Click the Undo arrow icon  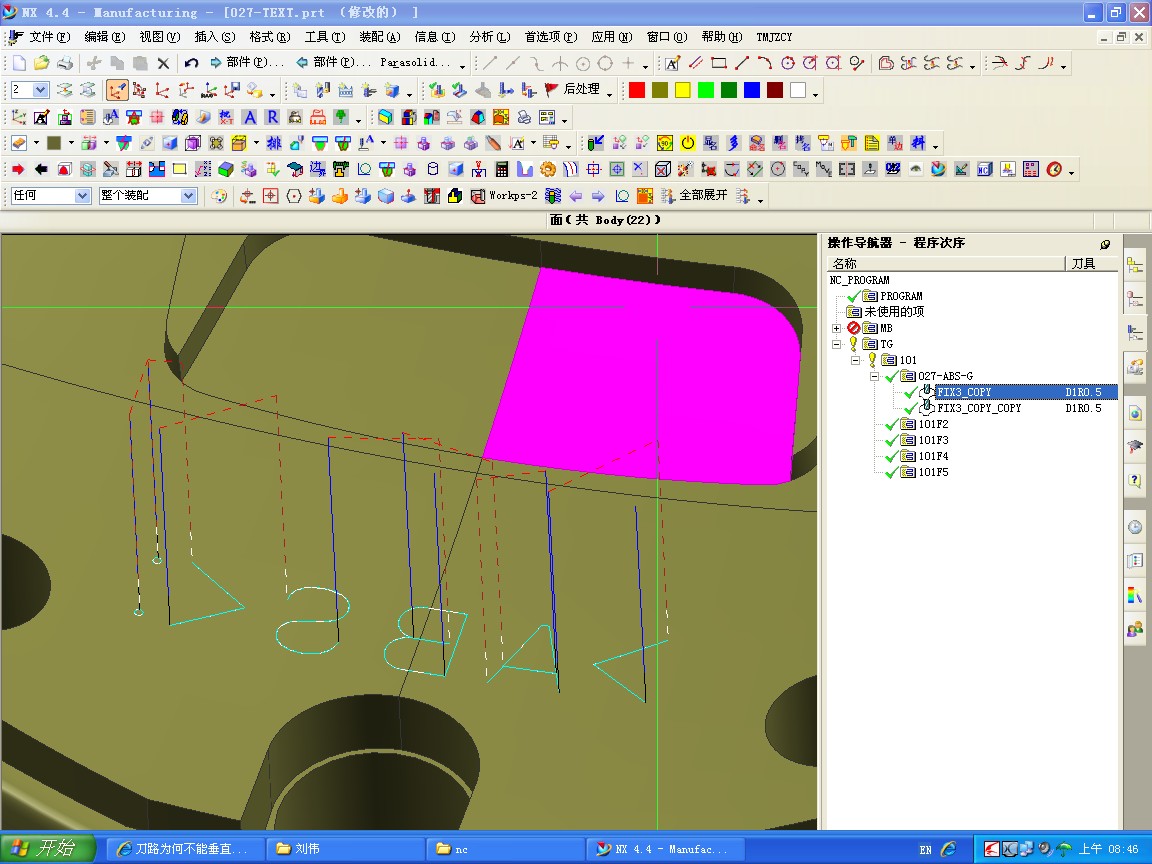point(192,63)
